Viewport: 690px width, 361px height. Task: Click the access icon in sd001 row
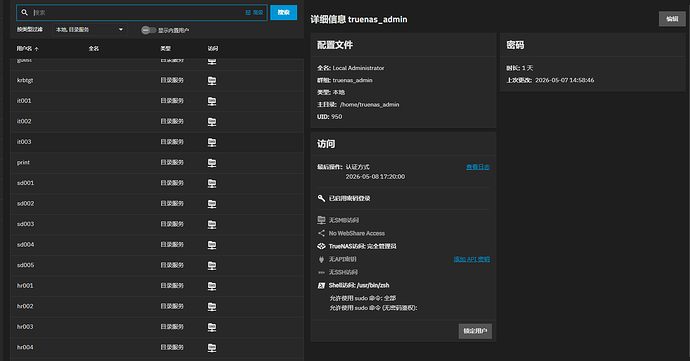[x=212, y=183]
